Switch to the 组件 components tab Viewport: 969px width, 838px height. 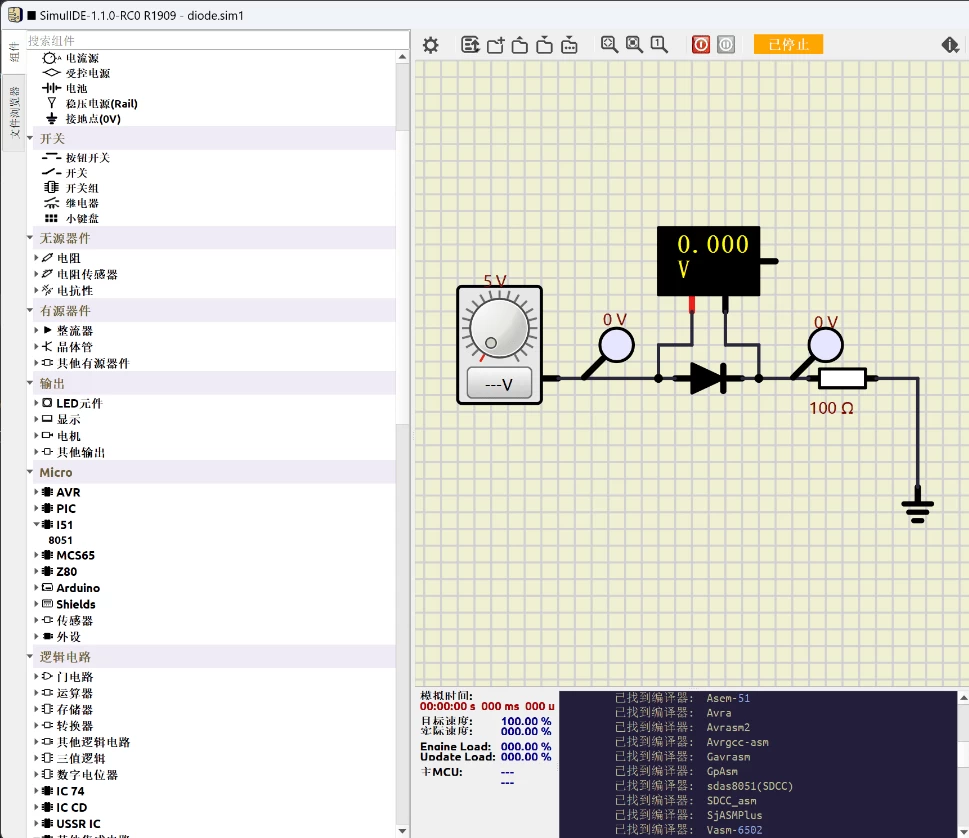[x=15, y=53]
